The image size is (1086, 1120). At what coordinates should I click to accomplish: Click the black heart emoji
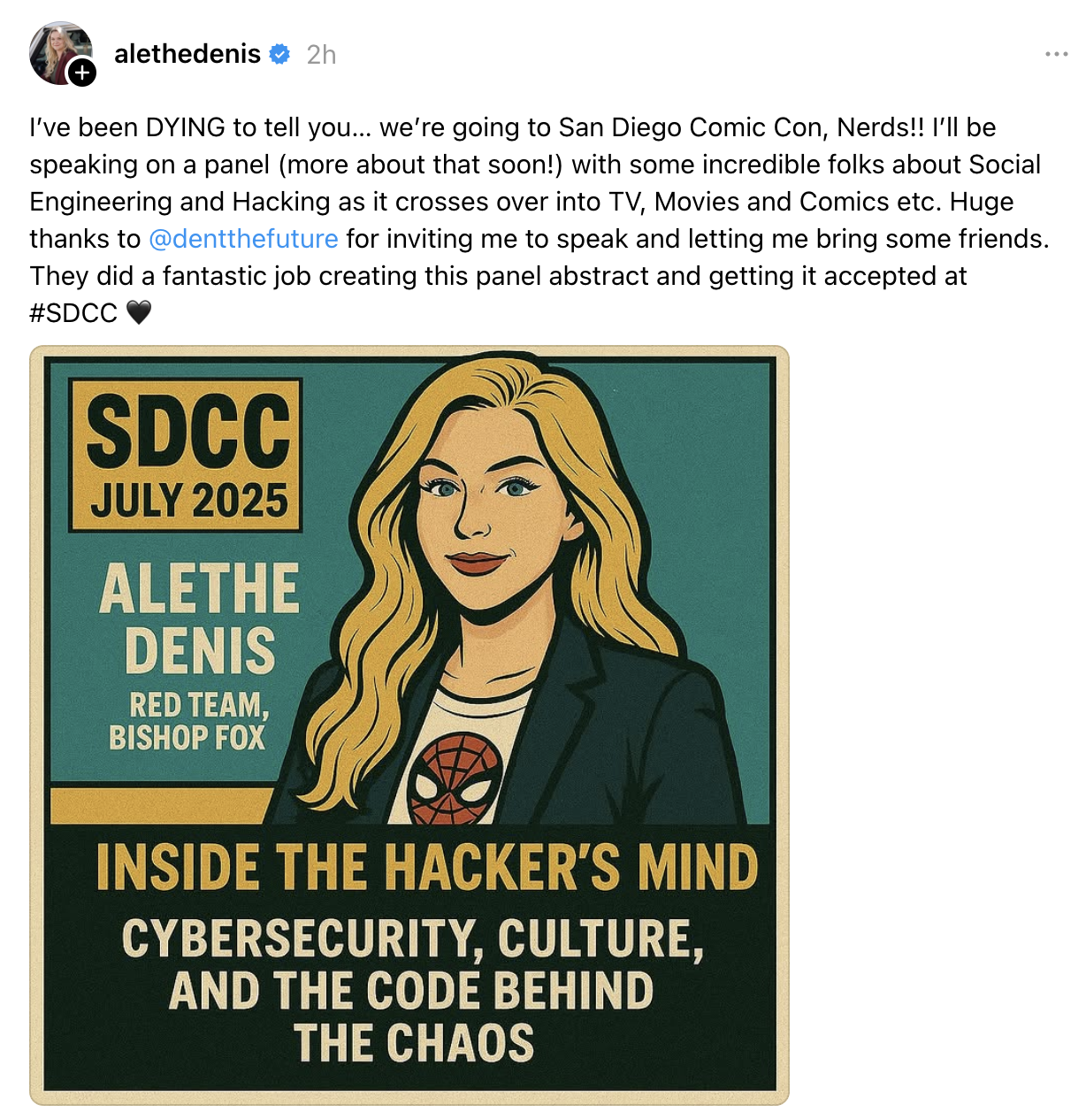(x=139, y=312)
